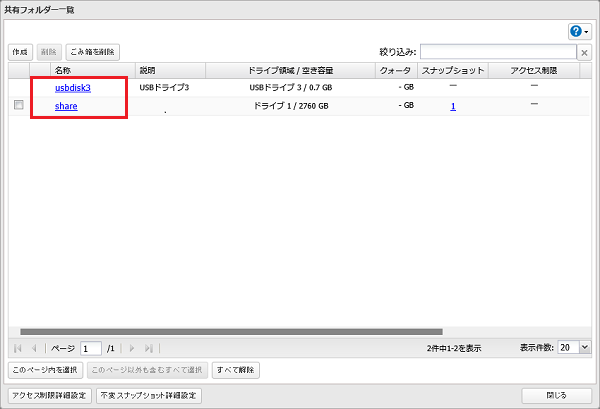Go to first page arrow icon
This screenshot has width=600, height=409.
click(x=18, y=348)
